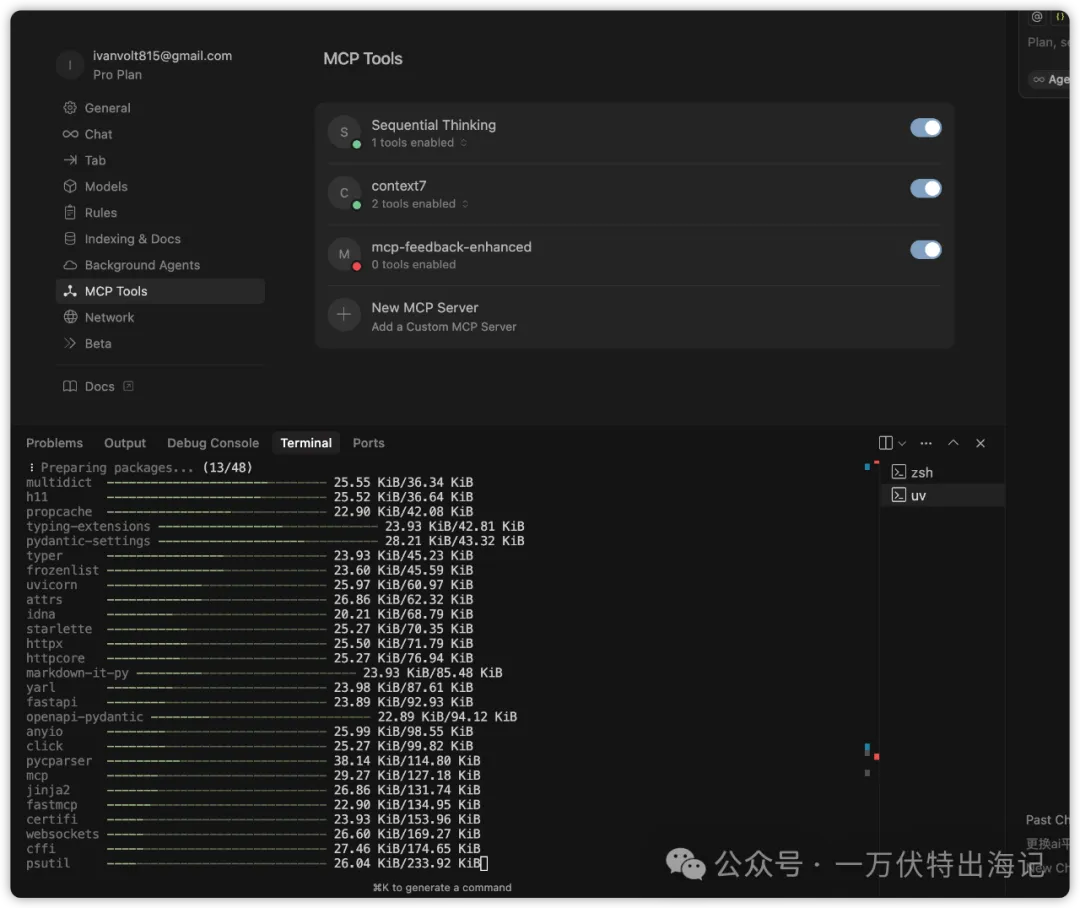Open the split terminal dropdown arrow

902,443
